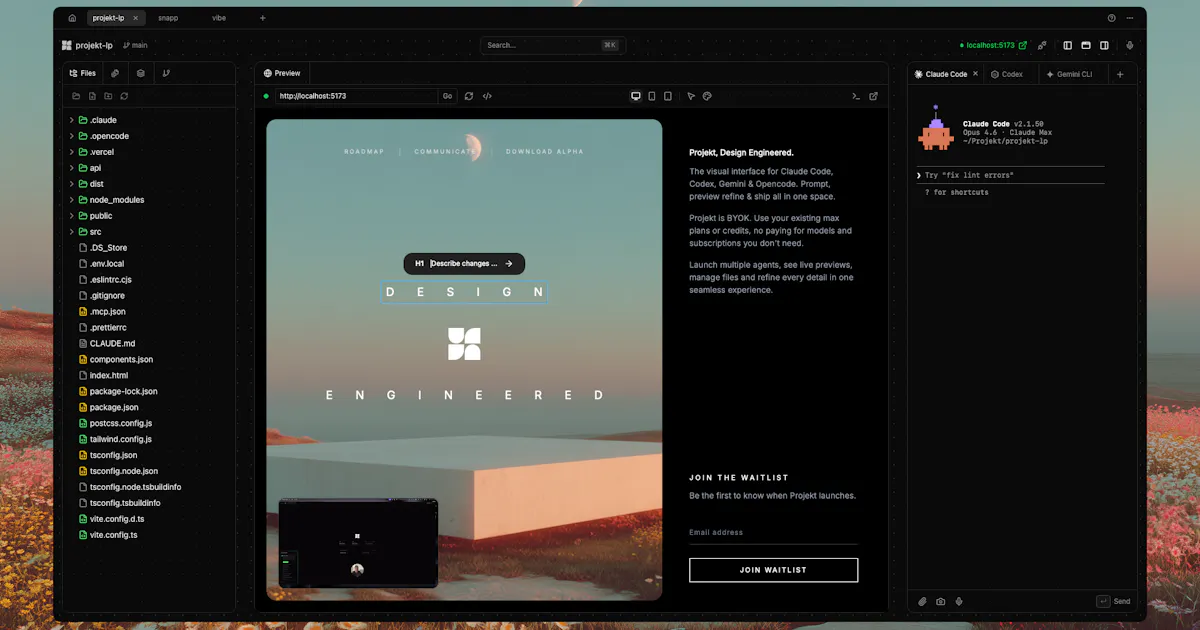Click the connection plug icon
1200x630 pixels.
1042,45
